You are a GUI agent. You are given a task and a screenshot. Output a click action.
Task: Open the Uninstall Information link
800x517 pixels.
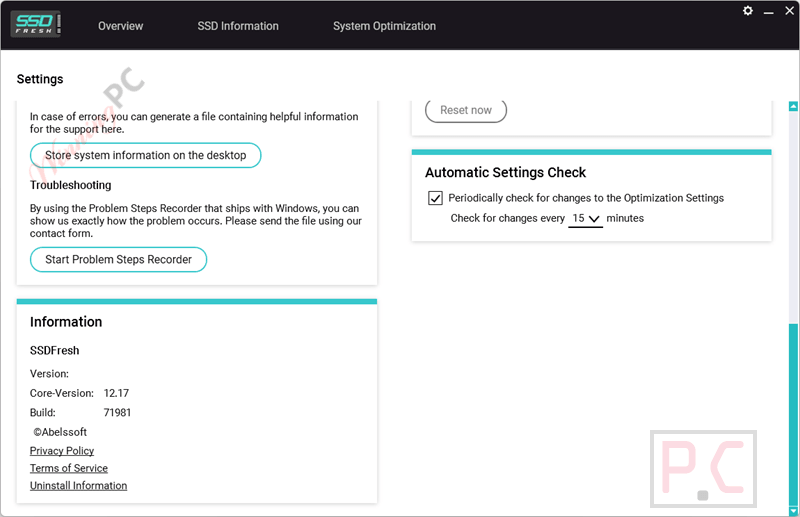coord(79,485)
